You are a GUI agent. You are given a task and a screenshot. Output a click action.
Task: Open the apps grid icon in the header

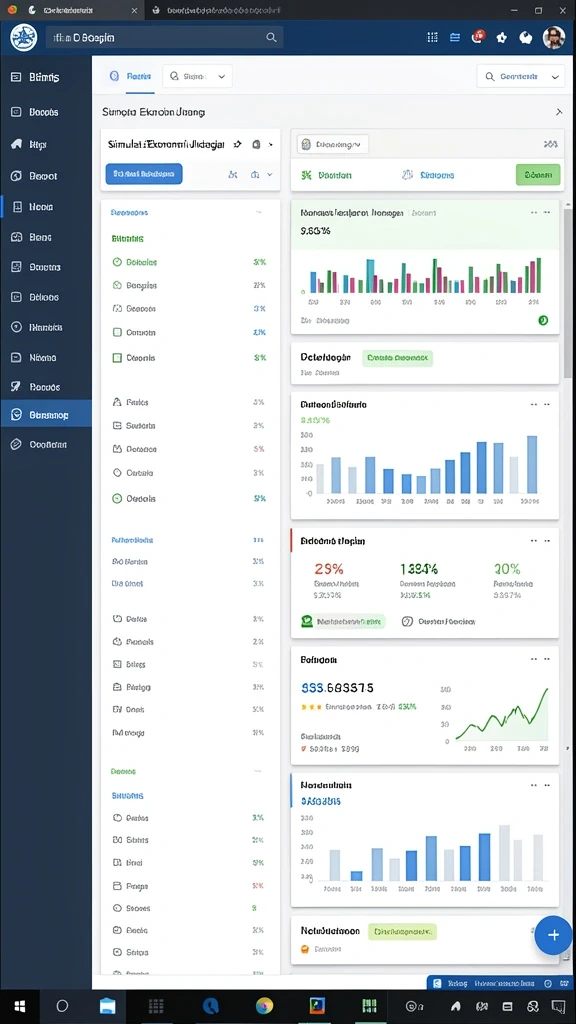tap(432, 37)
